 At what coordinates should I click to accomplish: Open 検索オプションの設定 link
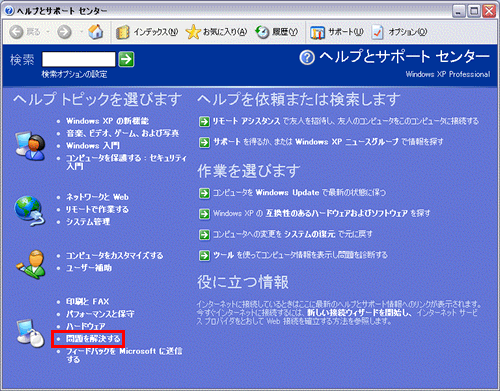74,74
